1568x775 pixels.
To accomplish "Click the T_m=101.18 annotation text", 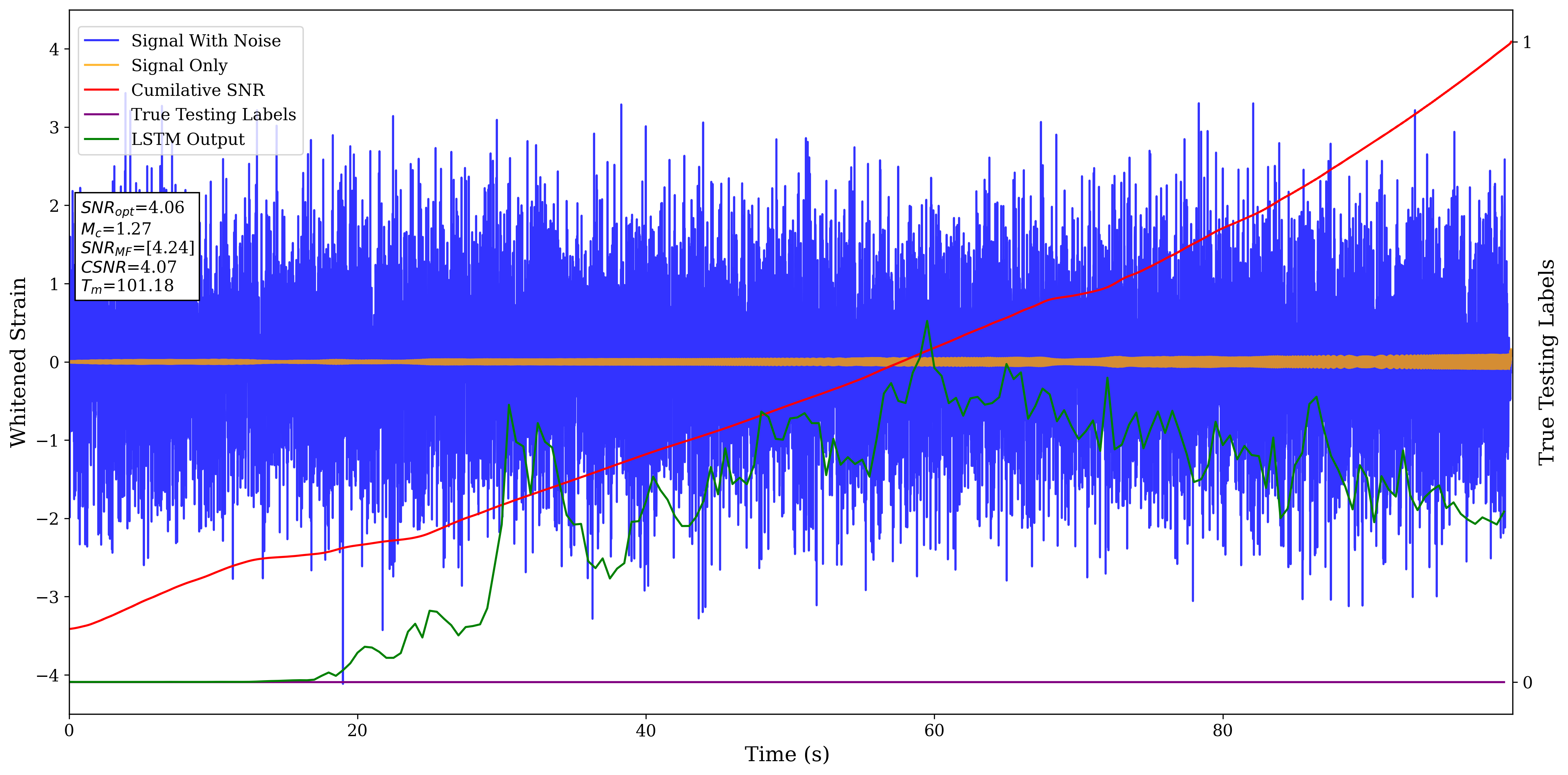I will tap(127, 286).
